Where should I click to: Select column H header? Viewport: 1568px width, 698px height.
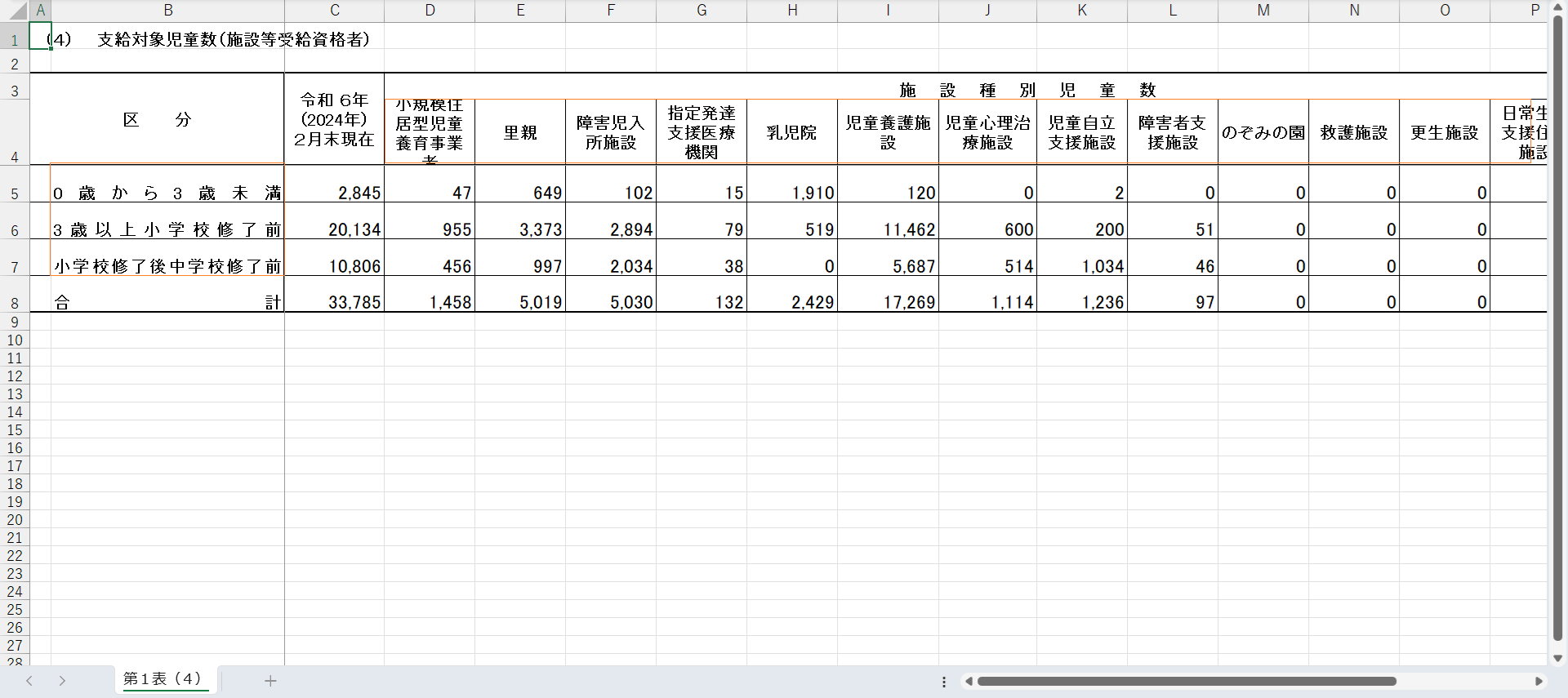pos(791,11)
